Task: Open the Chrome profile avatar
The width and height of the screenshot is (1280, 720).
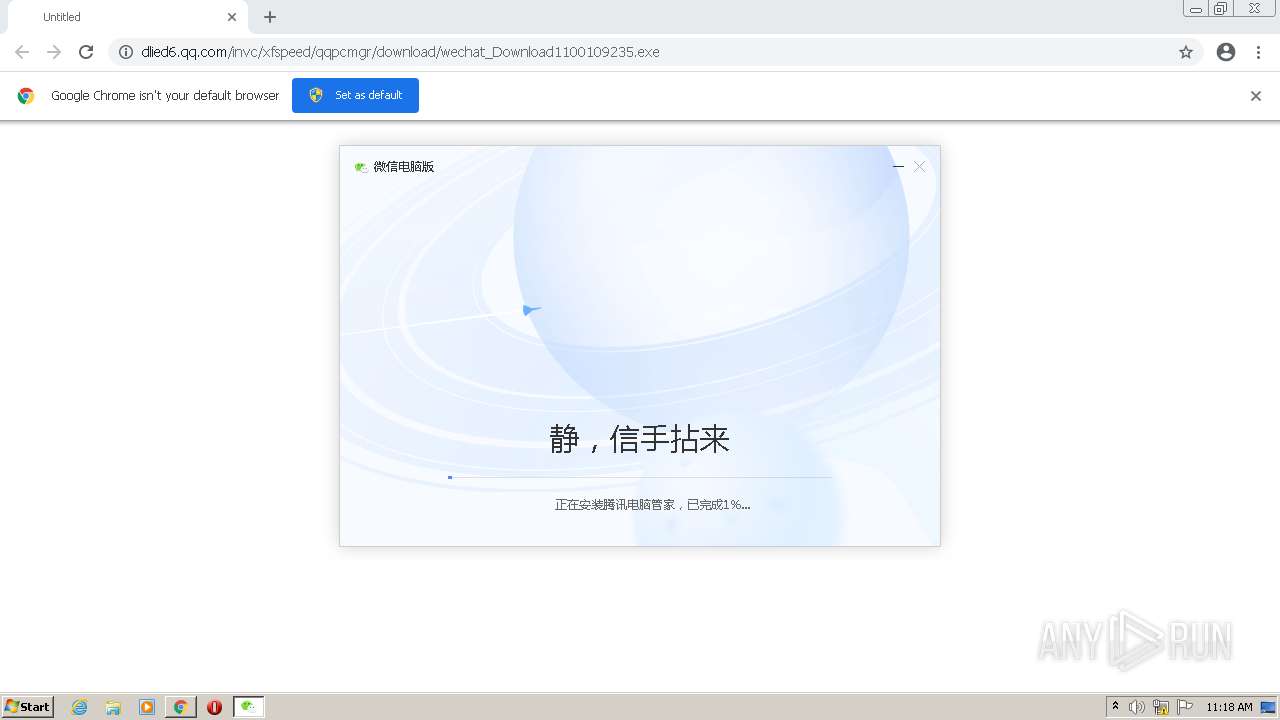Action: point(1226,52)
